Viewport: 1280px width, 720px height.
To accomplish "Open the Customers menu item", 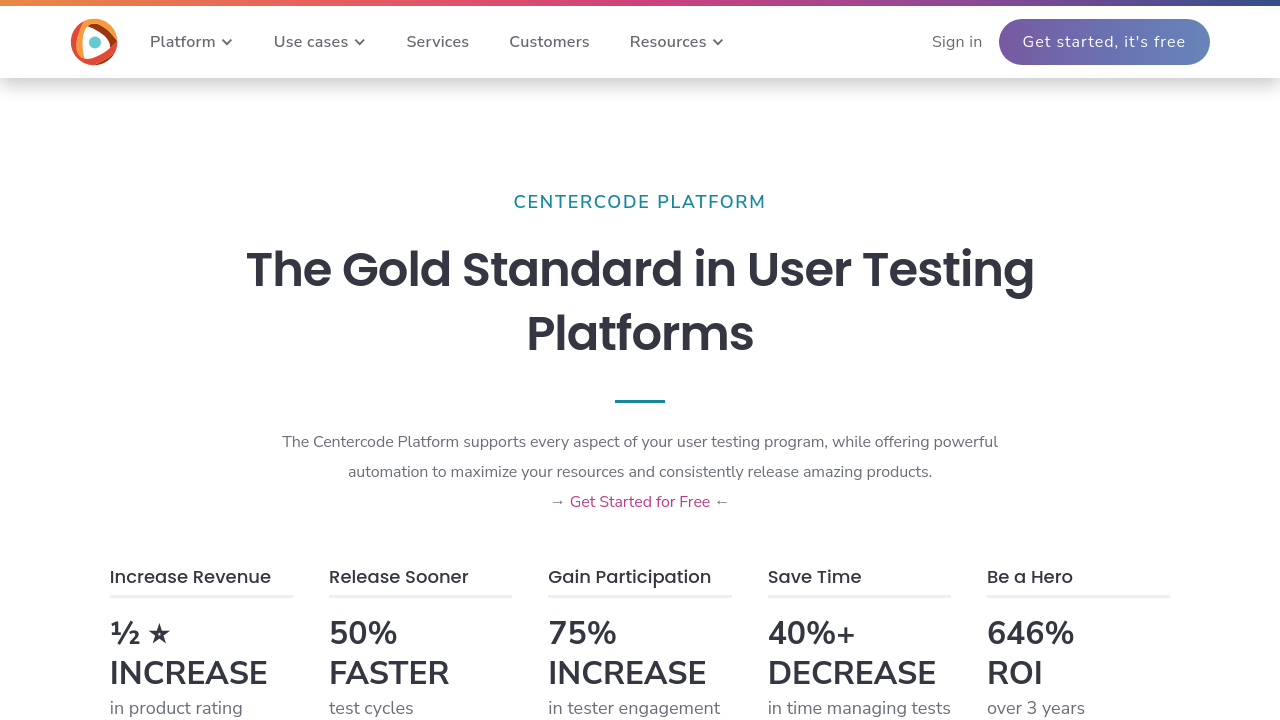I will pos(549,42).
